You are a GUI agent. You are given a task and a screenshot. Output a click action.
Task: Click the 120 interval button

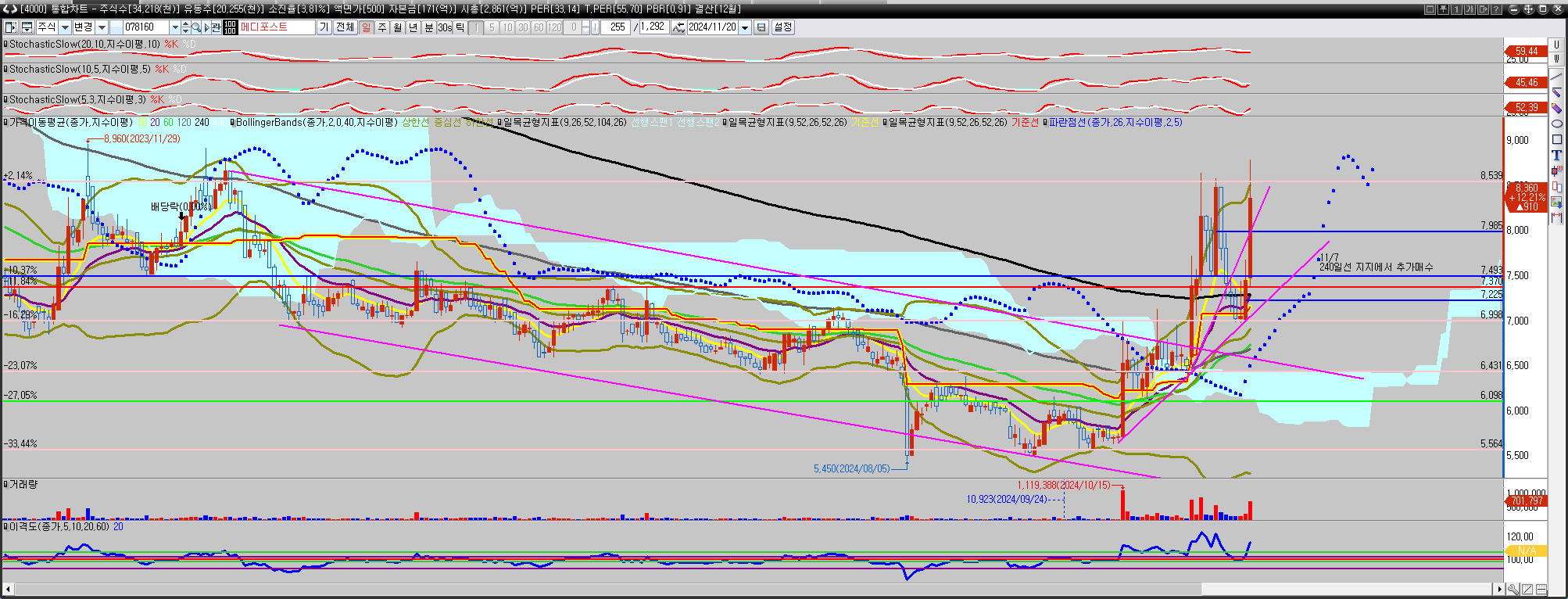click(x=555, y=27)
